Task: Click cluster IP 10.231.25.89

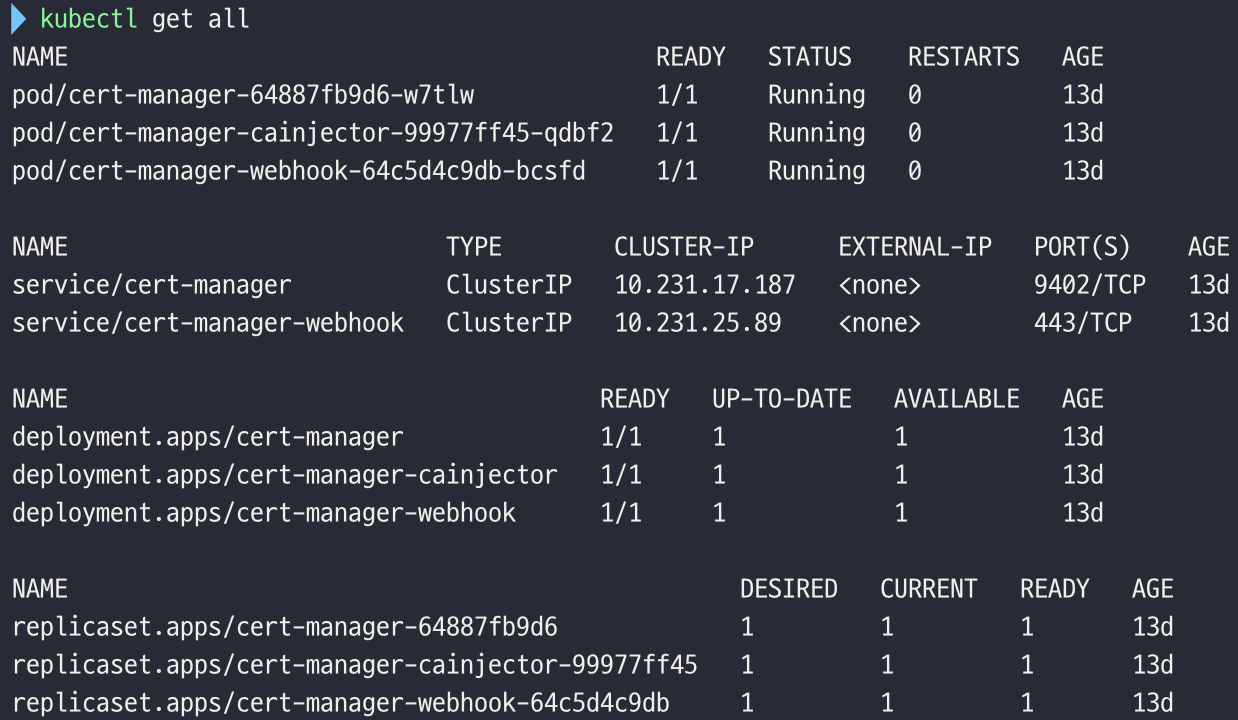Action: [698, 323]
